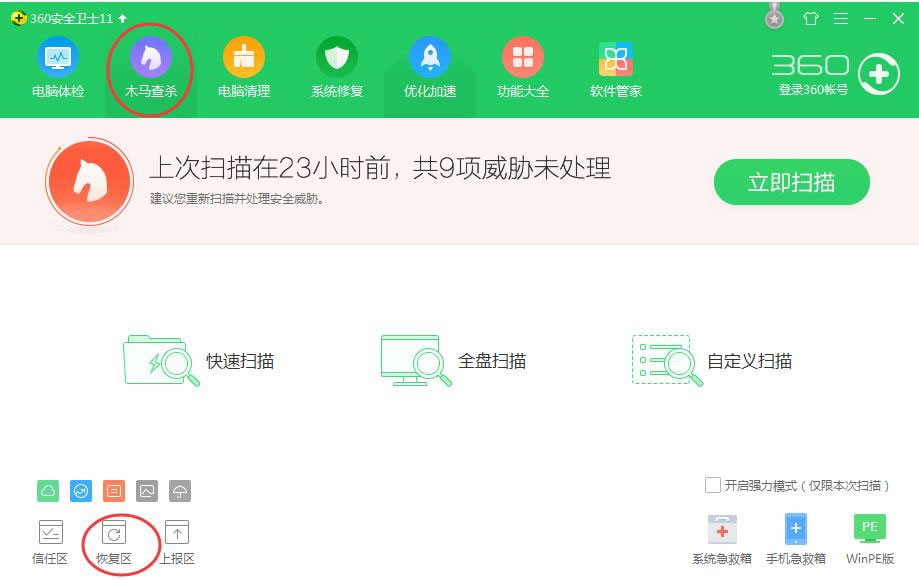Start the 快速扫描 quick scan

pyautogui.click(x=199, y=361)
